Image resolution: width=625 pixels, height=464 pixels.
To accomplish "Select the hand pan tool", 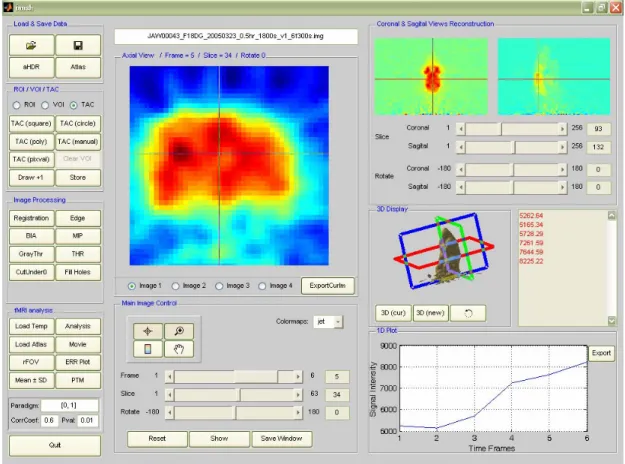I will [x=179, y=349].
